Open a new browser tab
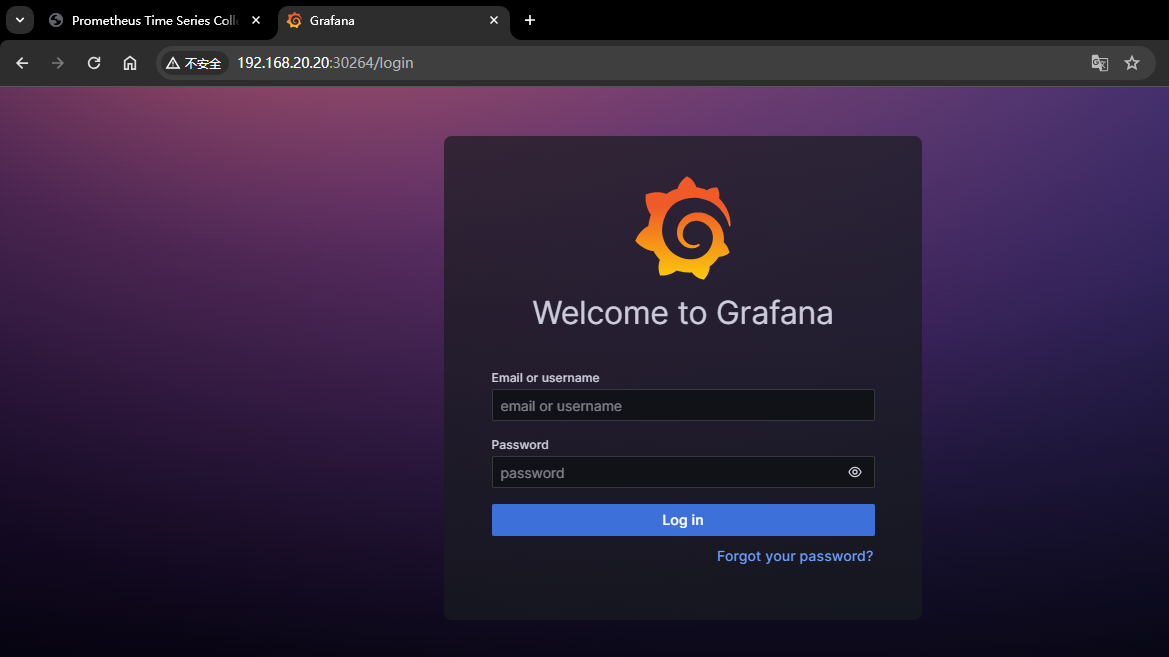Viewport: 1169px width, 657px height. [530, 20]
